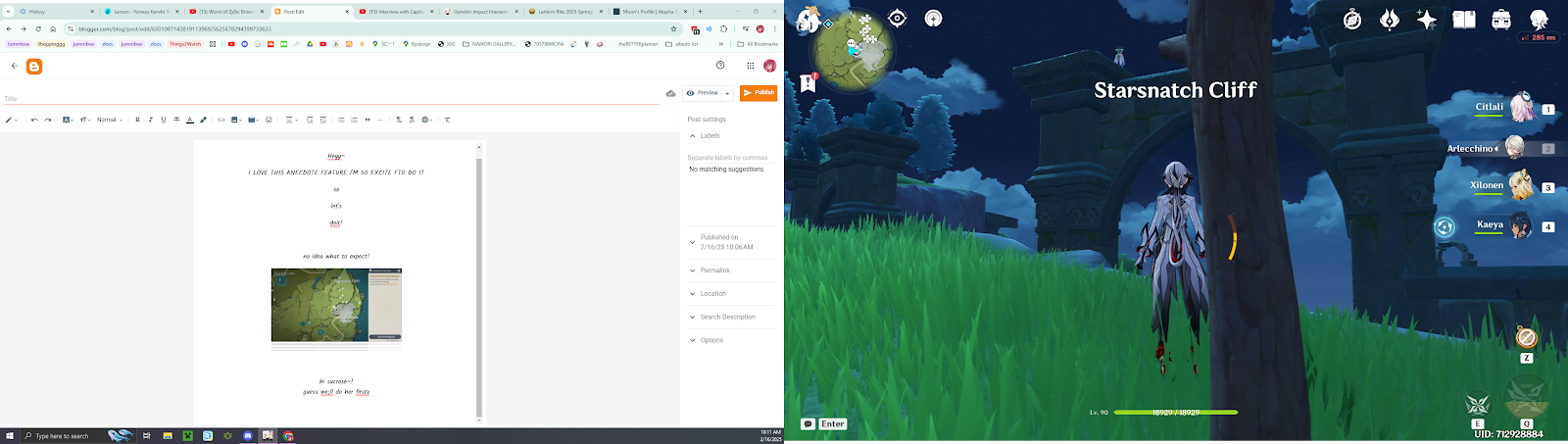Apply bold formatting in post editor
The height and width of the screenshot is (444, 1568).
[137, 120]
